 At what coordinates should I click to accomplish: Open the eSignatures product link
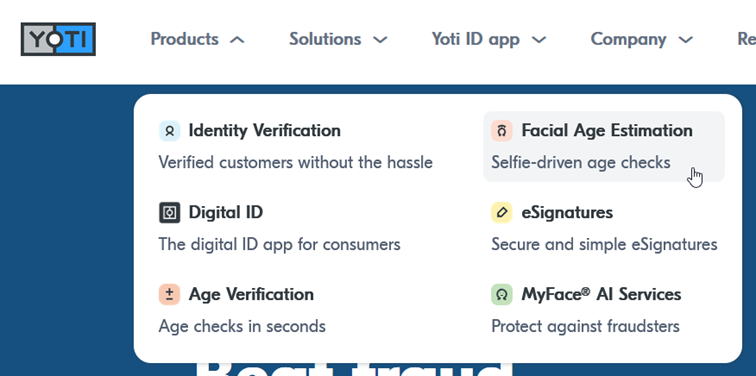coord(567,213)
